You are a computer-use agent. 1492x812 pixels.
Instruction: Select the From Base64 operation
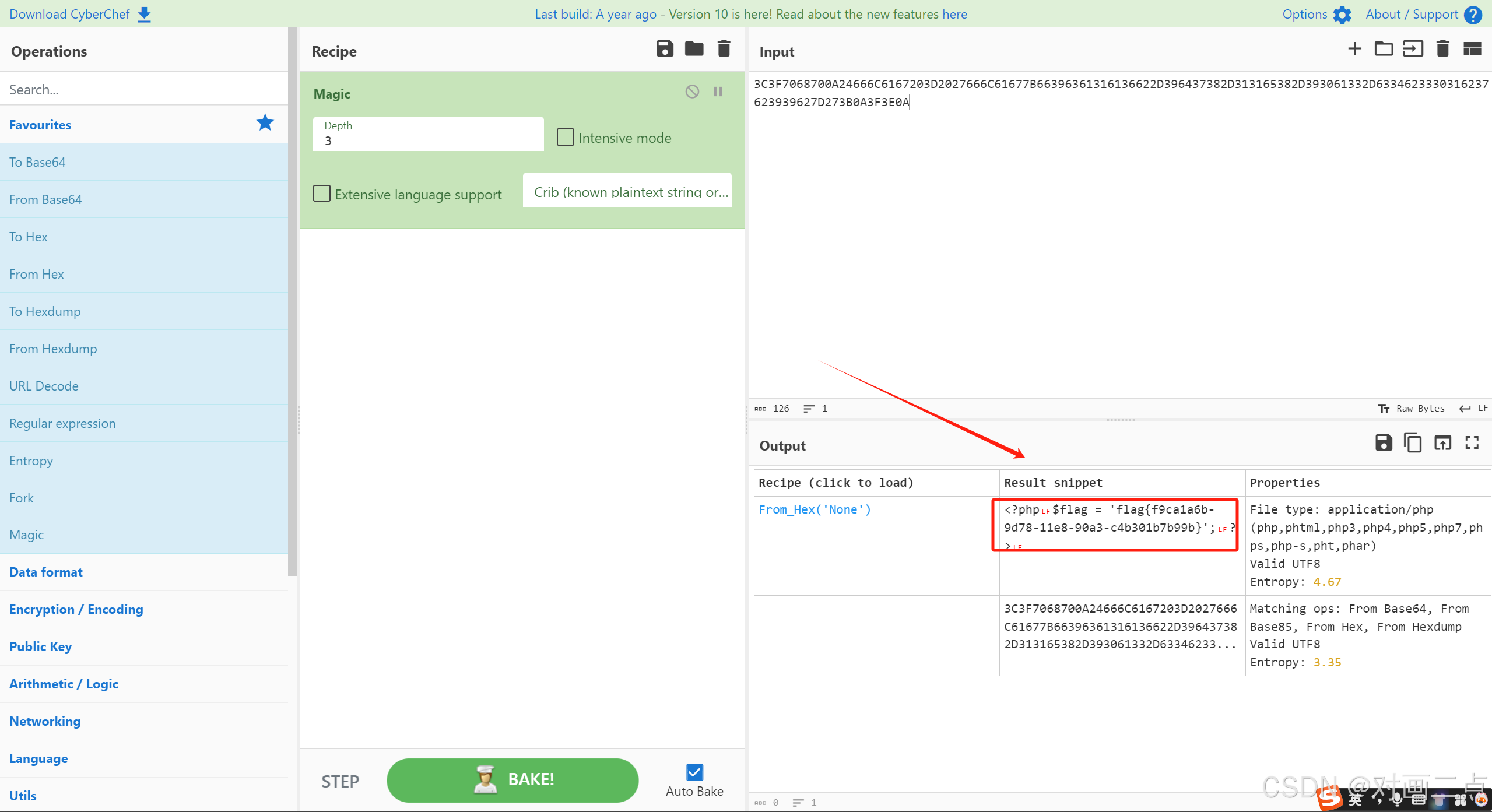click(144, 199)
